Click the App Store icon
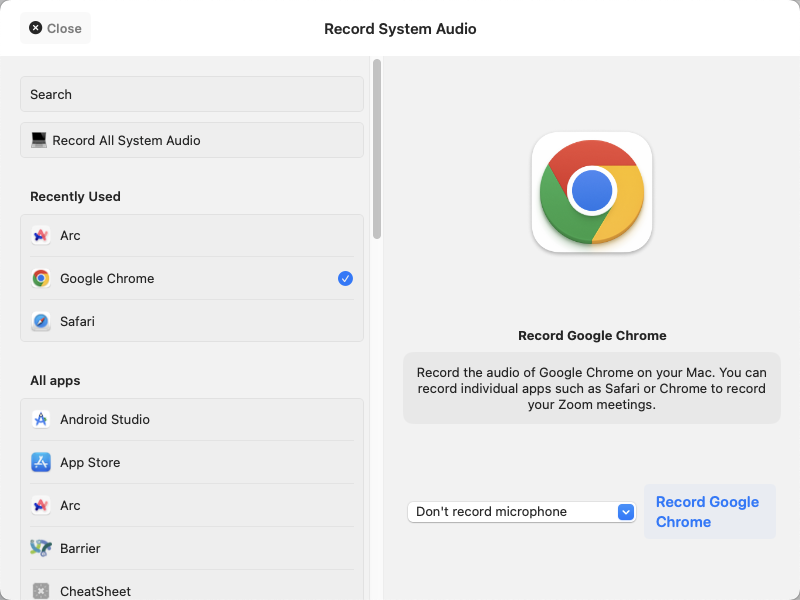This screenshot has width=800, height=600. coord(41,462)
